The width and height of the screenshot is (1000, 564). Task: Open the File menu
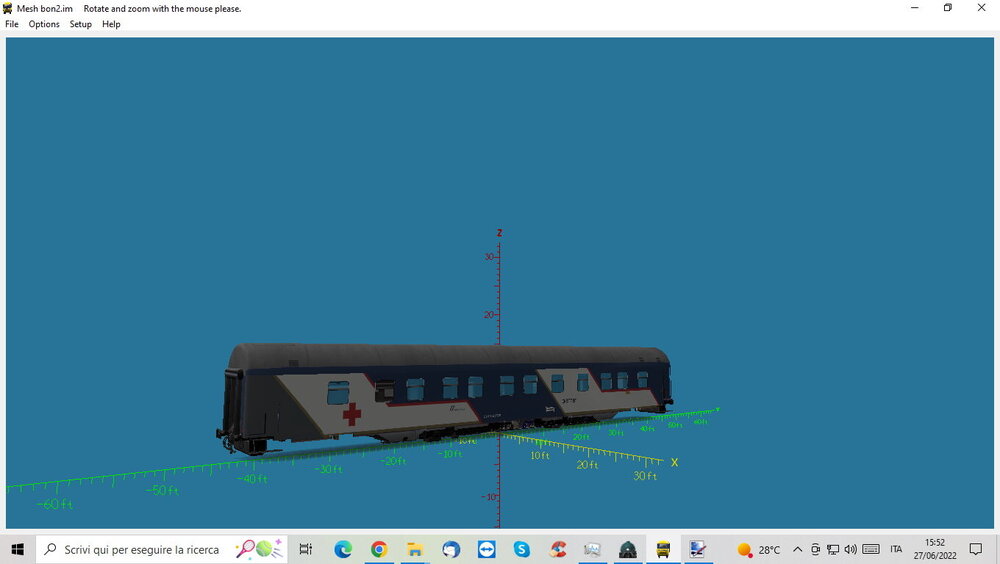click(11, 24)
